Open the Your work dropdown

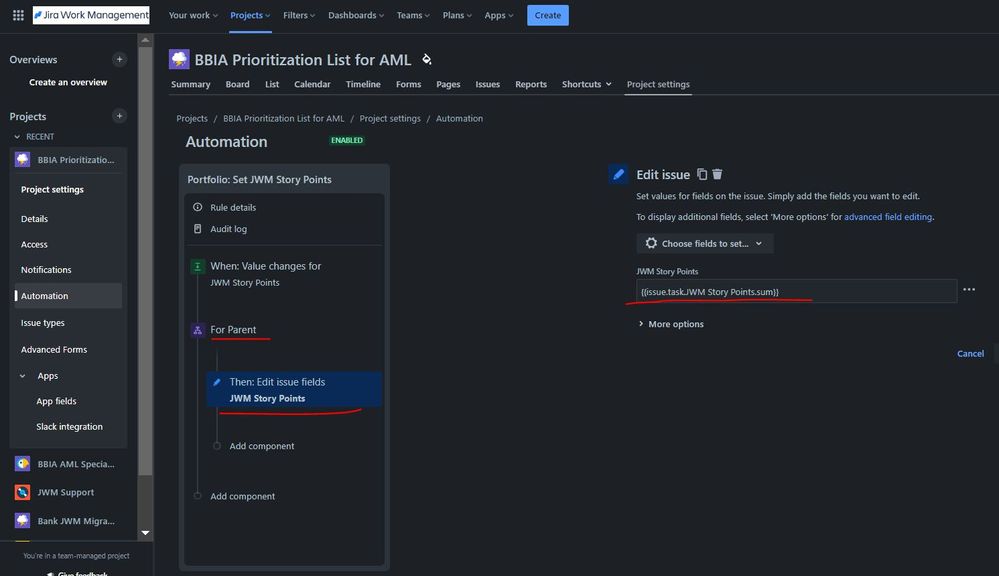click(193, 15)
